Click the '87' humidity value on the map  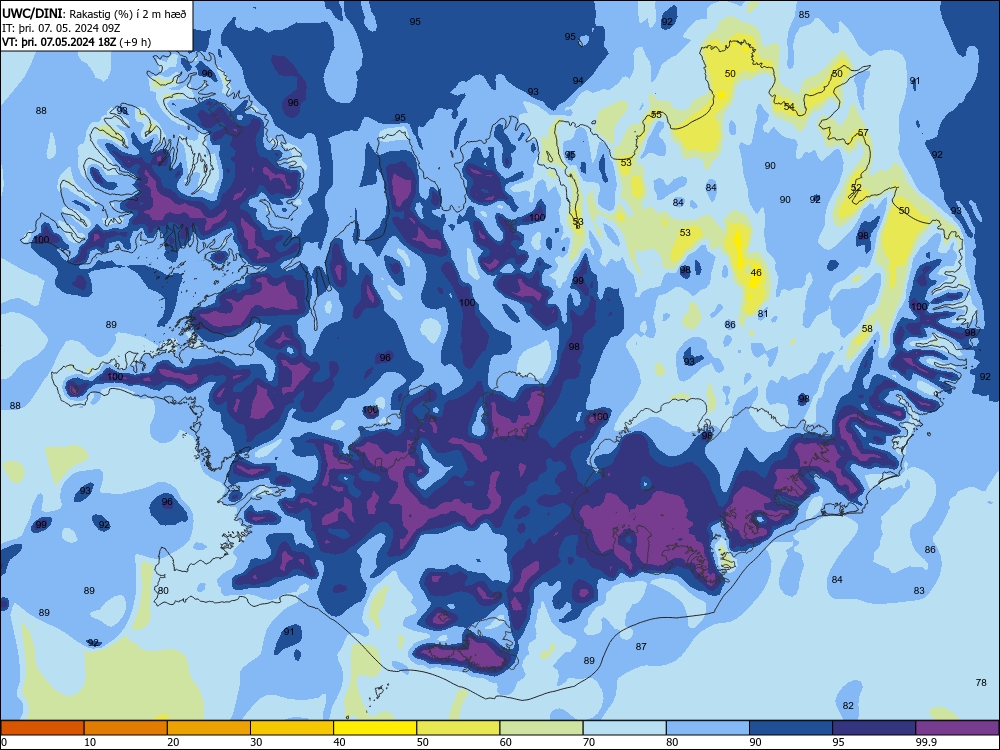641,647
